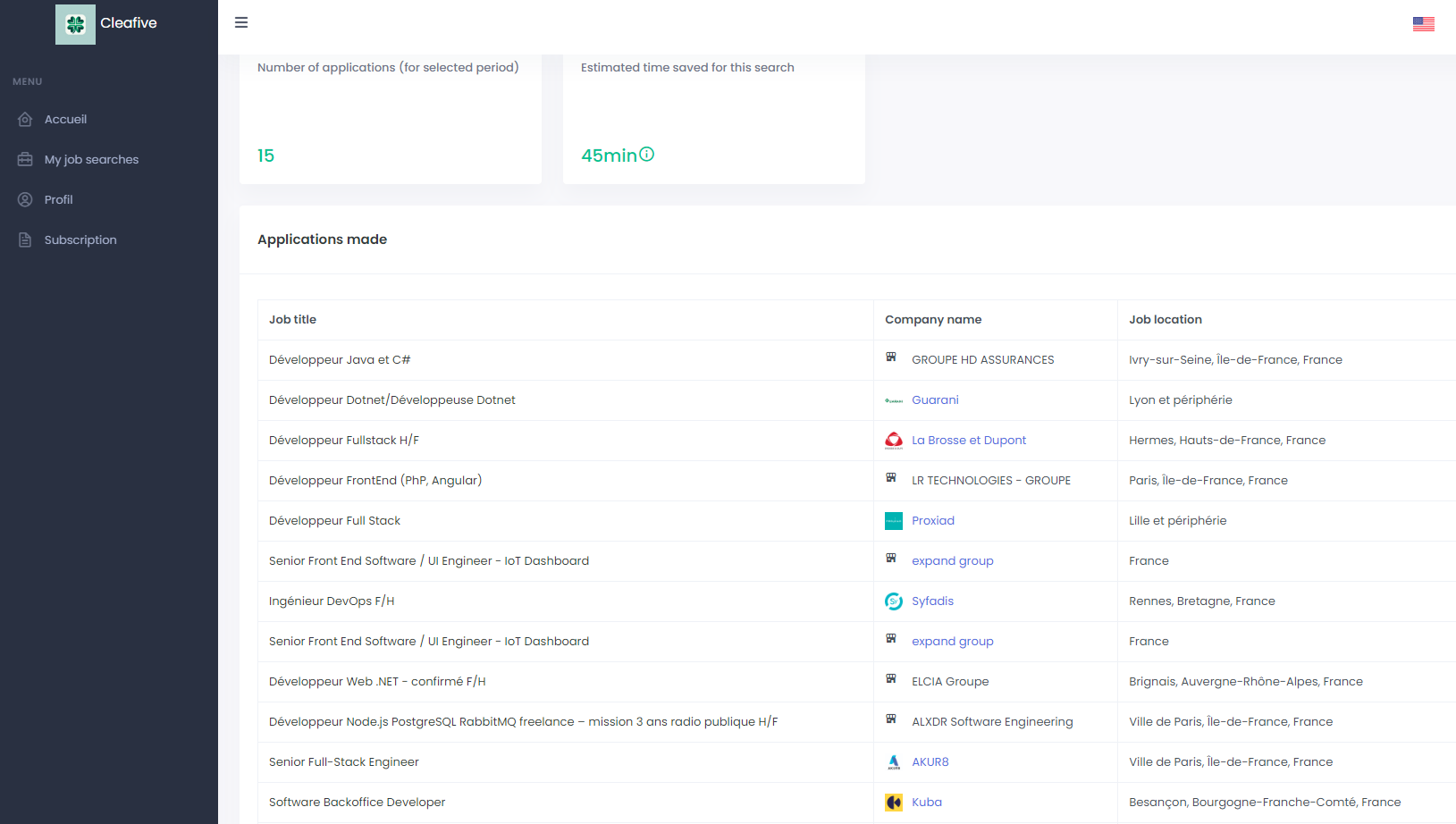Image resolution: width=1456 pixels, height=824 pixels.
Task: Click the Job location column header
Action: pos(1166,320)
